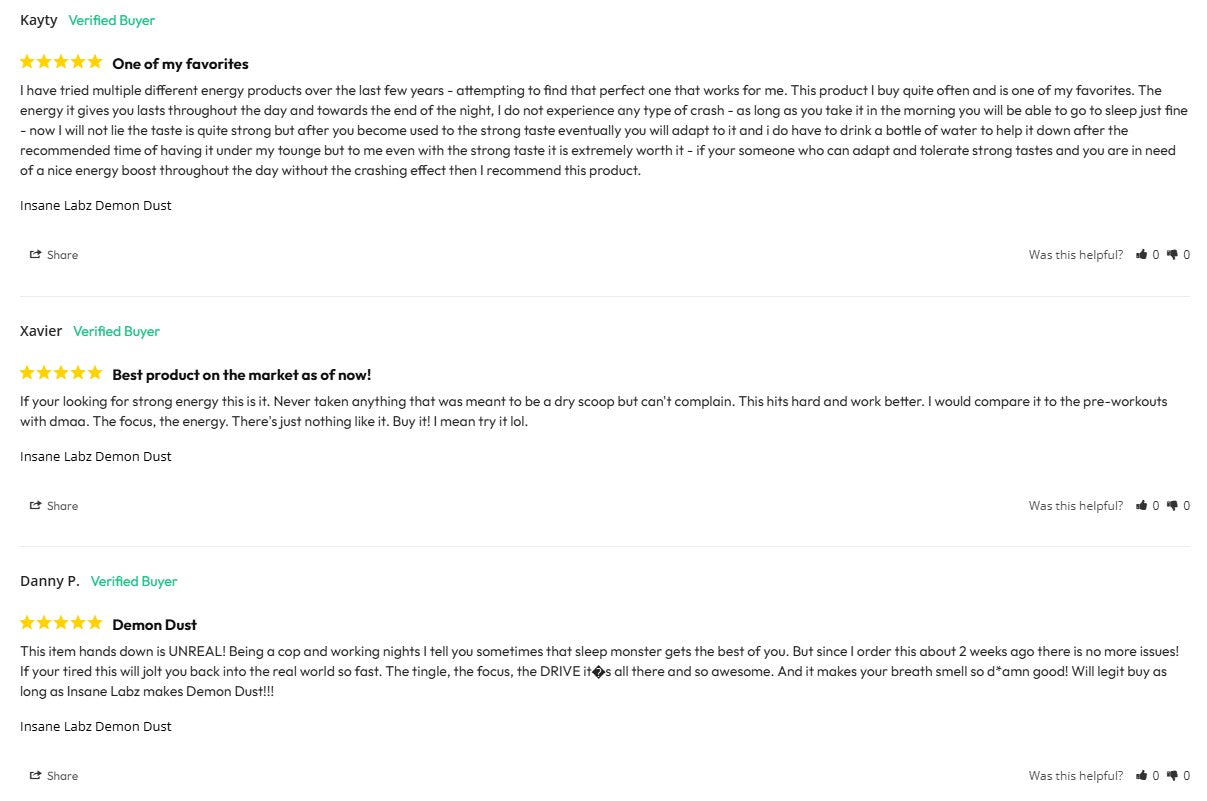Screen dimensions: 1207x801
Task: Downvote Xavier's review
Action: 1172,506
